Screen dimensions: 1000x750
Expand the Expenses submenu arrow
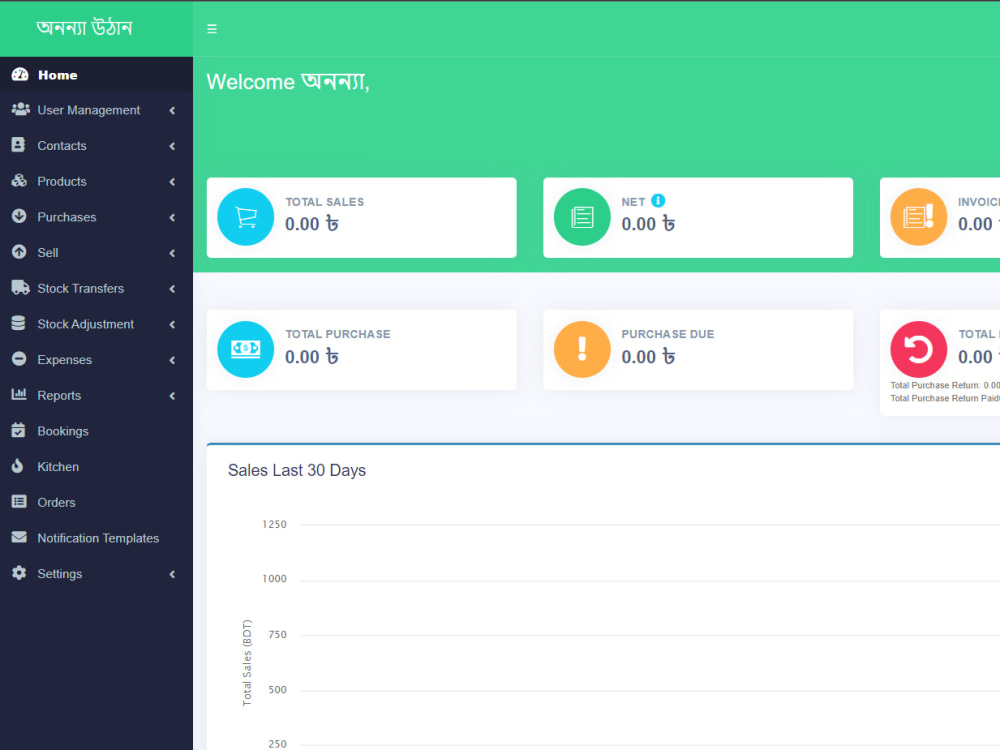pyautogui.click(x=172, y=360)
